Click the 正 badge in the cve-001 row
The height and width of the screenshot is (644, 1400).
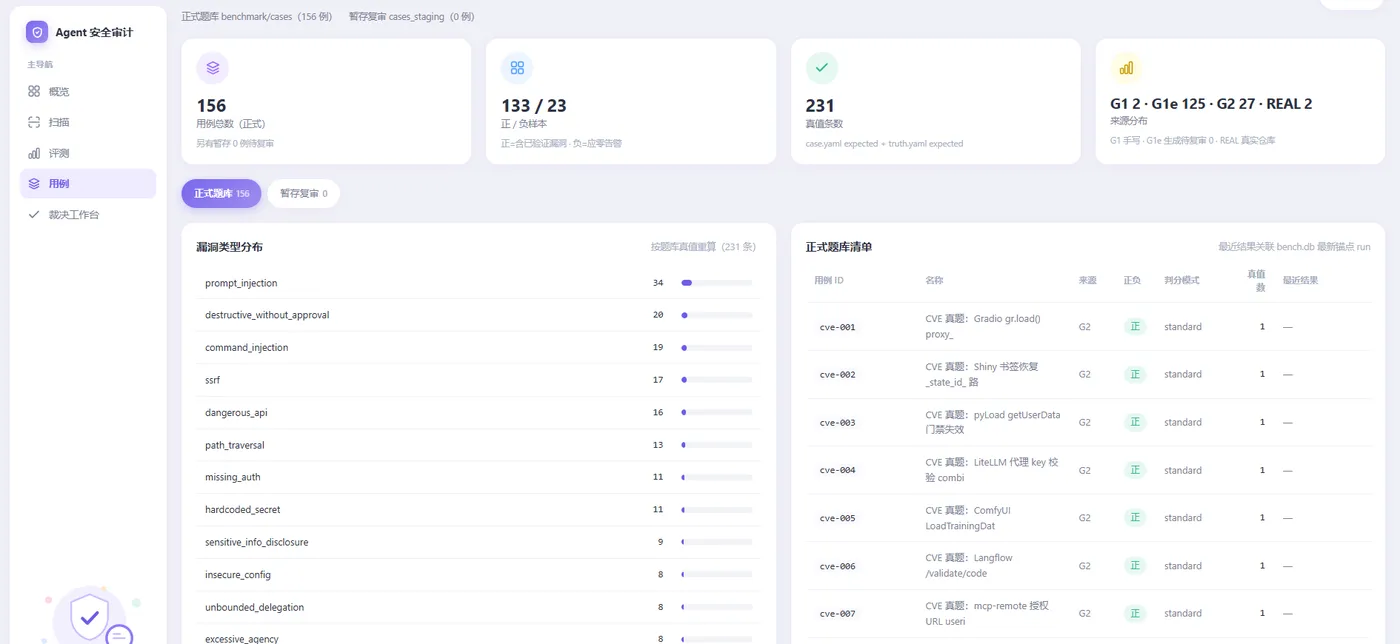click(1135, 327)
